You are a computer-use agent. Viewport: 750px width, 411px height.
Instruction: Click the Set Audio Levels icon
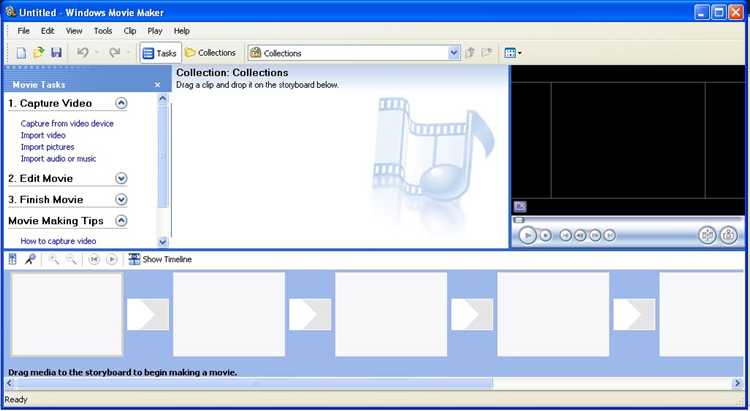point(13,259)
